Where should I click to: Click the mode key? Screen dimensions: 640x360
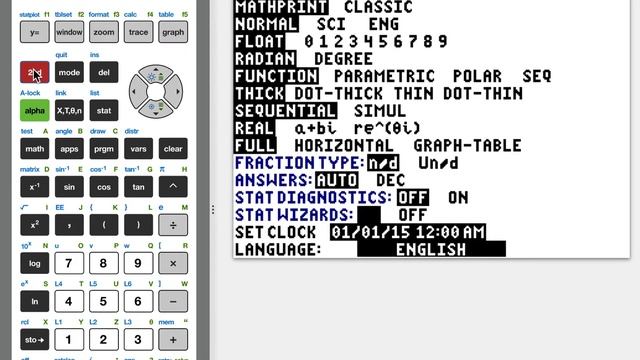point(69,72)
